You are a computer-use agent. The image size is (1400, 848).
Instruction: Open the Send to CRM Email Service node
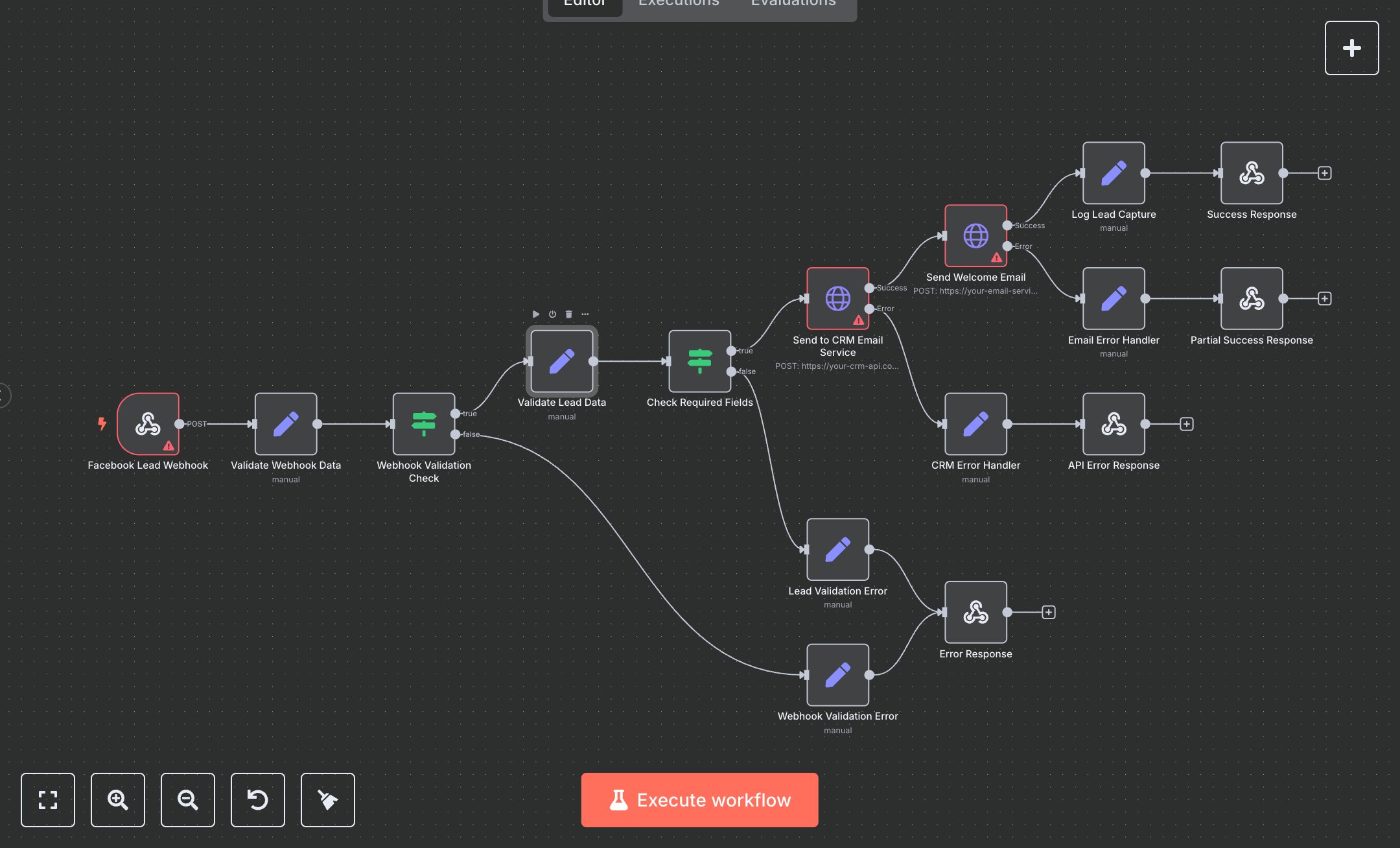point(838,299)
